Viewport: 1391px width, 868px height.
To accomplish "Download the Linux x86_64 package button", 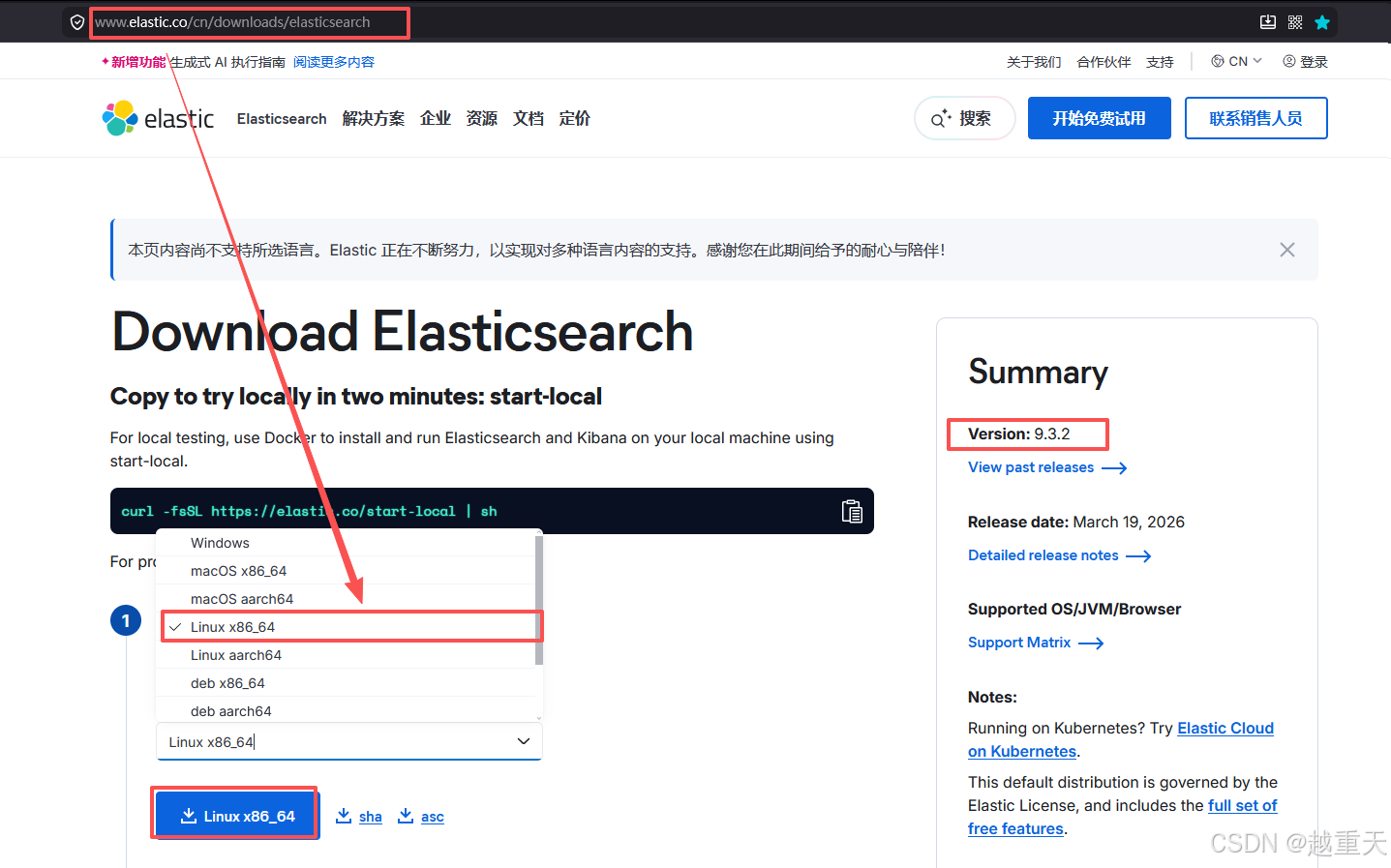I will [x=236, y=817].
